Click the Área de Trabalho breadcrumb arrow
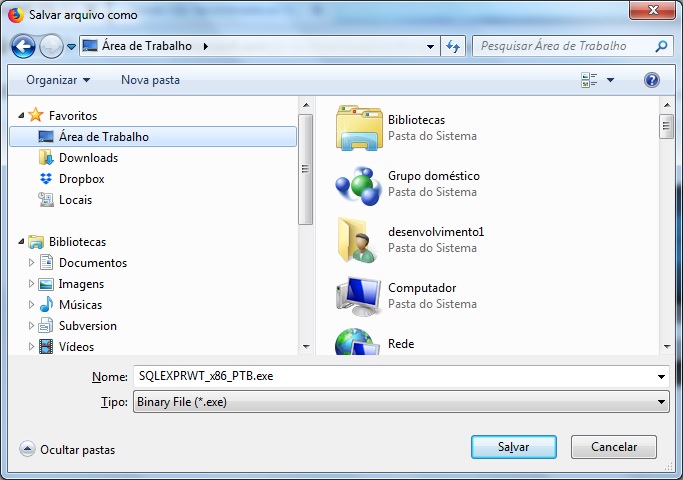This screenshot has width=683, height=480. [x=206, y=46]
